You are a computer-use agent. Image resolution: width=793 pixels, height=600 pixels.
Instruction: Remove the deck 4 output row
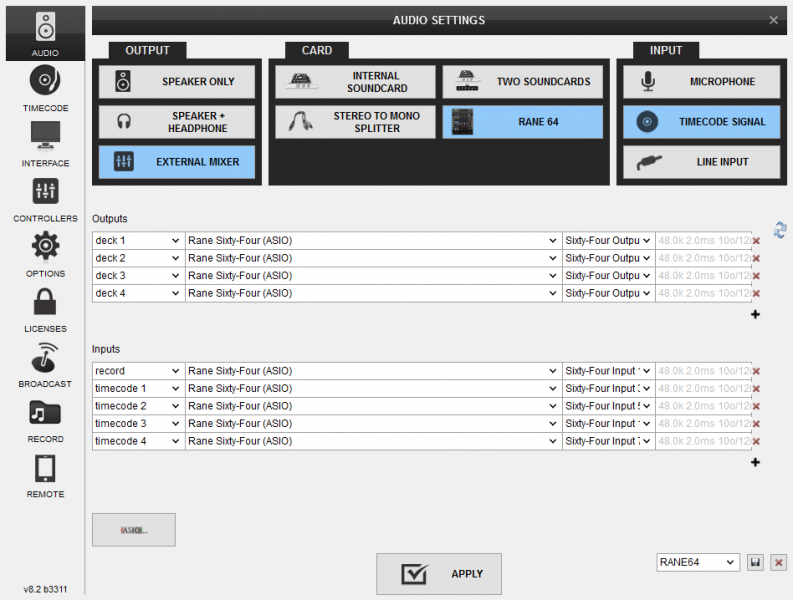point(756,293)
